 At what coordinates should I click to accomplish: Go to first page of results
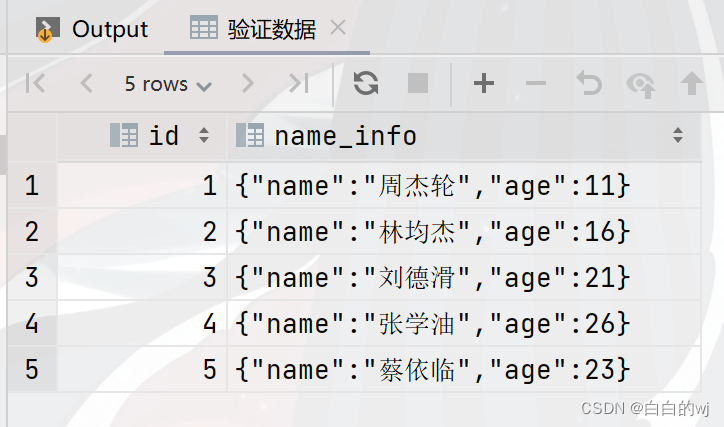(x=35, y=84)
